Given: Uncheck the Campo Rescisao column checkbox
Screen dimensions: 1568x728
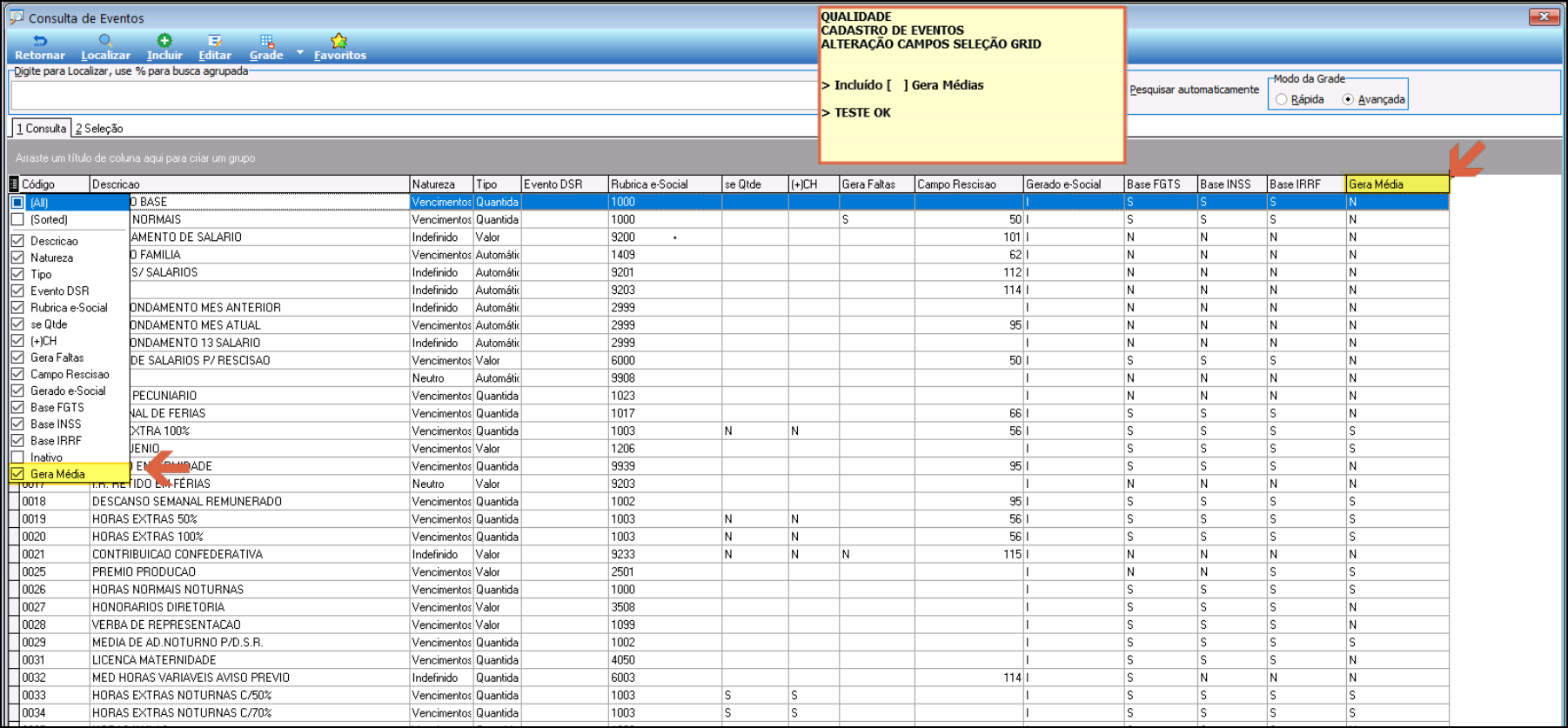Looking at the screenshot, I should click(x=17, y=374).
